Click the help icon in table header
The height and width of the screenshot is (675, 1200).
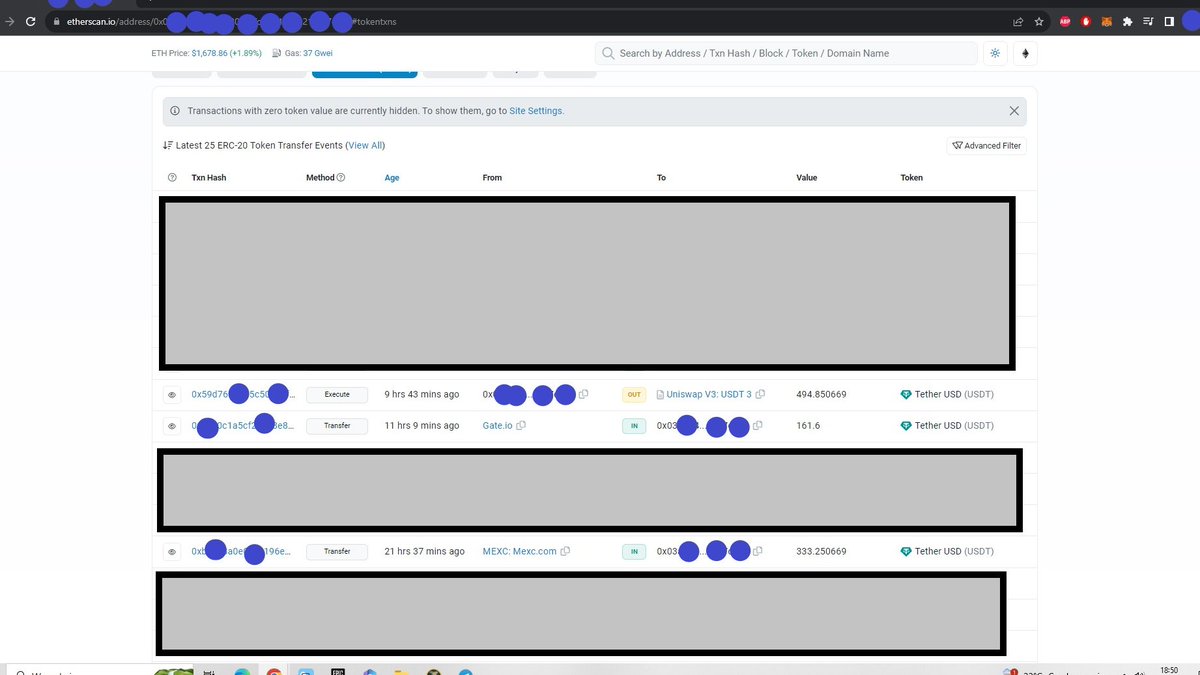click(172, 178)
